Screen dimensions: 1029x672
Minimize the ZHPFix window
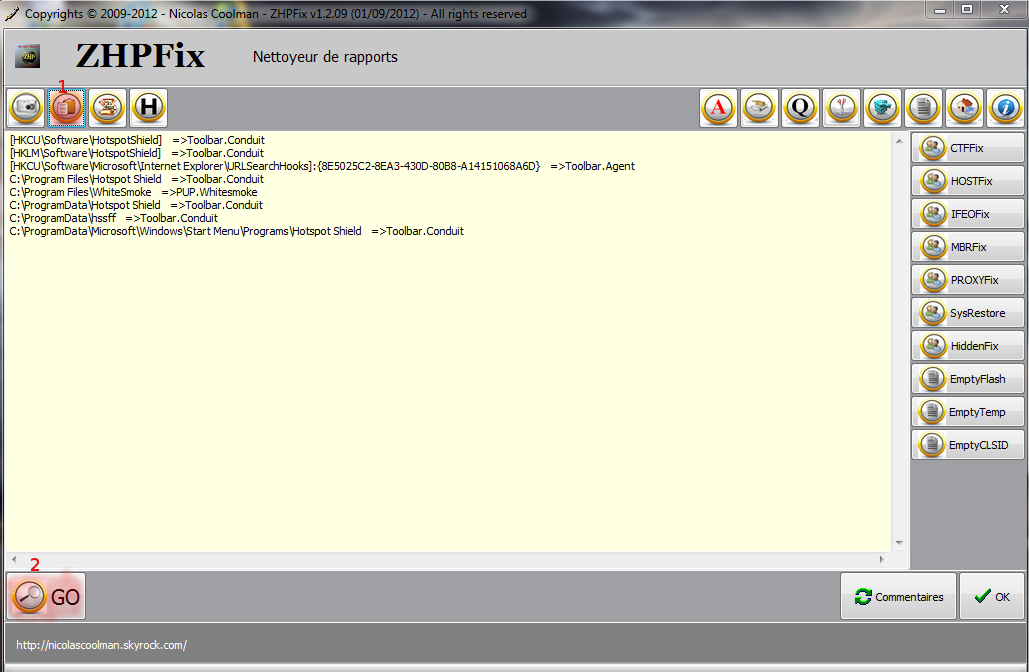(x=940, y=10)
